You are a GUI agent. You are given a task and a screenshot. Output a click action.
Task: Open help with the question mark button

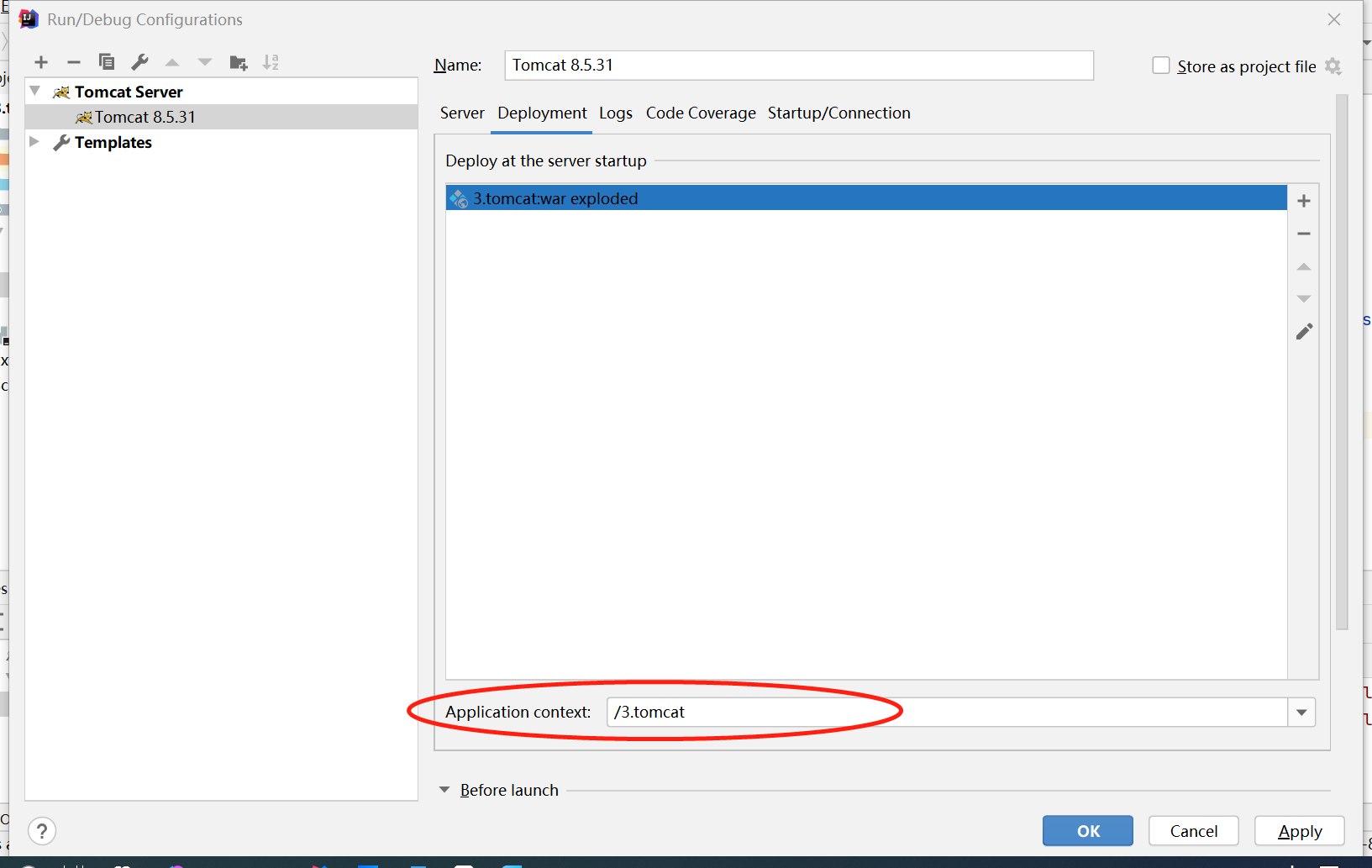[x=42, y=831]
